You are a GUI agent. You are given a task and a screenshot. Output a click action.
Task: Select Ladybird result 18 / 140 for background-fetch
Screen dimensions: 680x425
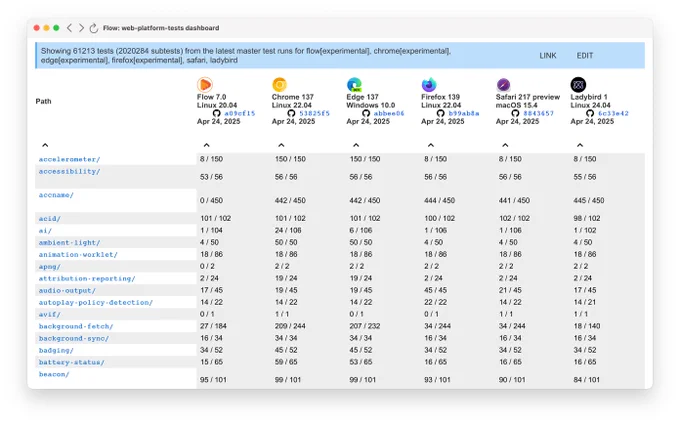coord(587,326)
